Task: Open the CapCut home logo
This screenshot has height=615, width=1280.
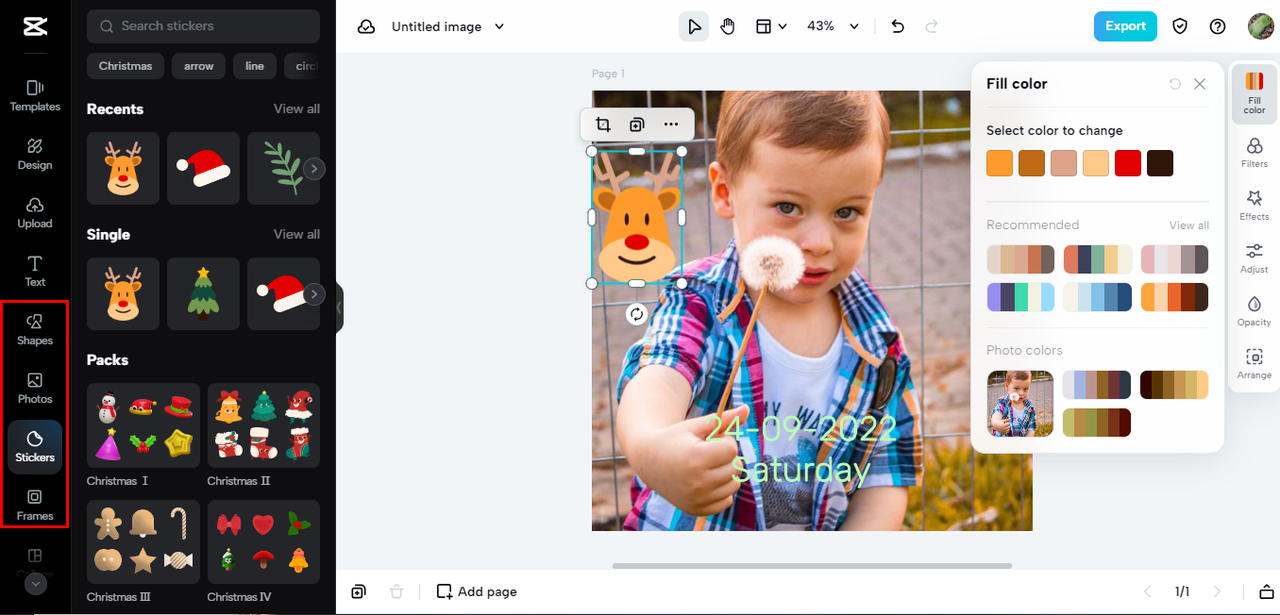Action: [x=35, y=27]
